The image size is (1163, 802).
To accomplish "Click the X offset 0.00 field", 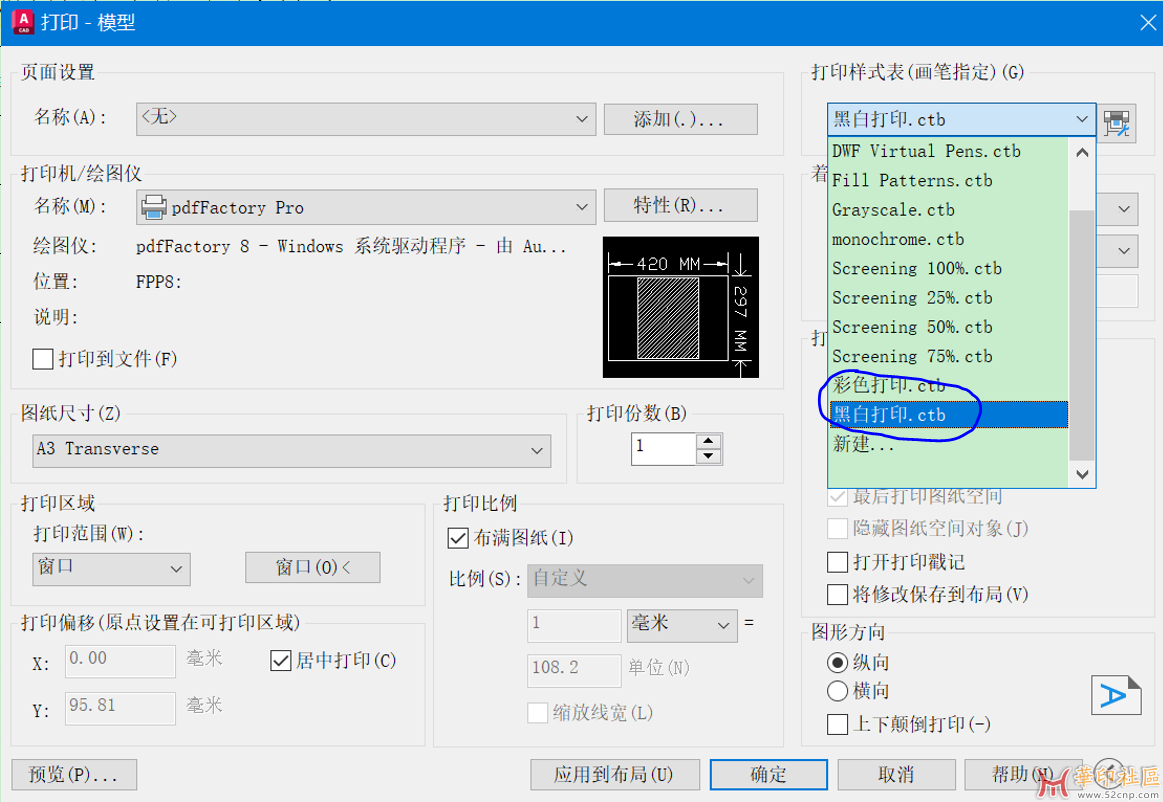I will pyautogui.click(x=120, y=660).
